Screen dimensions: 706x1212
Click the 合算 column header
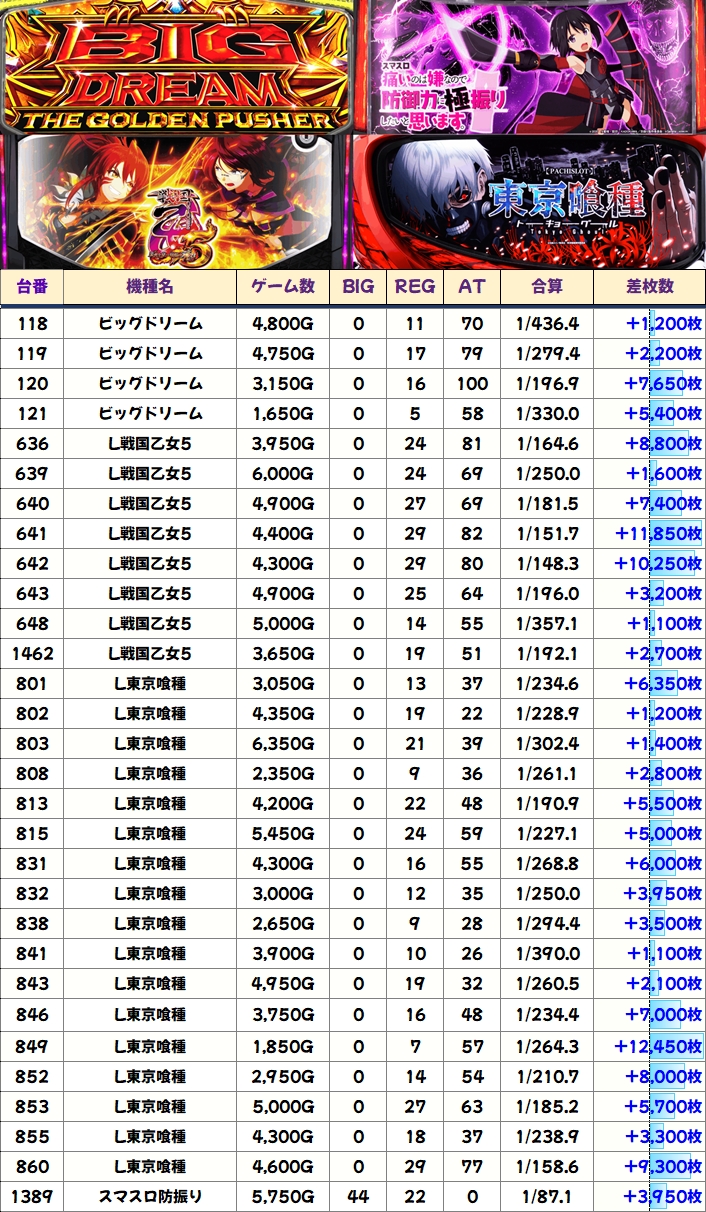(x=547, y=287)
